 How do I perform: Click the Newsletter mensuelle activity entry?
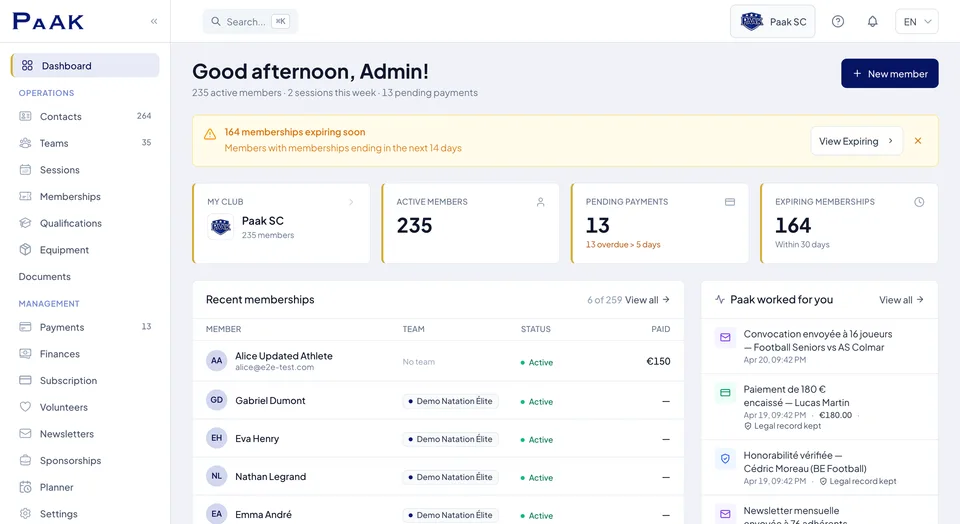click(x=819, y=513)
